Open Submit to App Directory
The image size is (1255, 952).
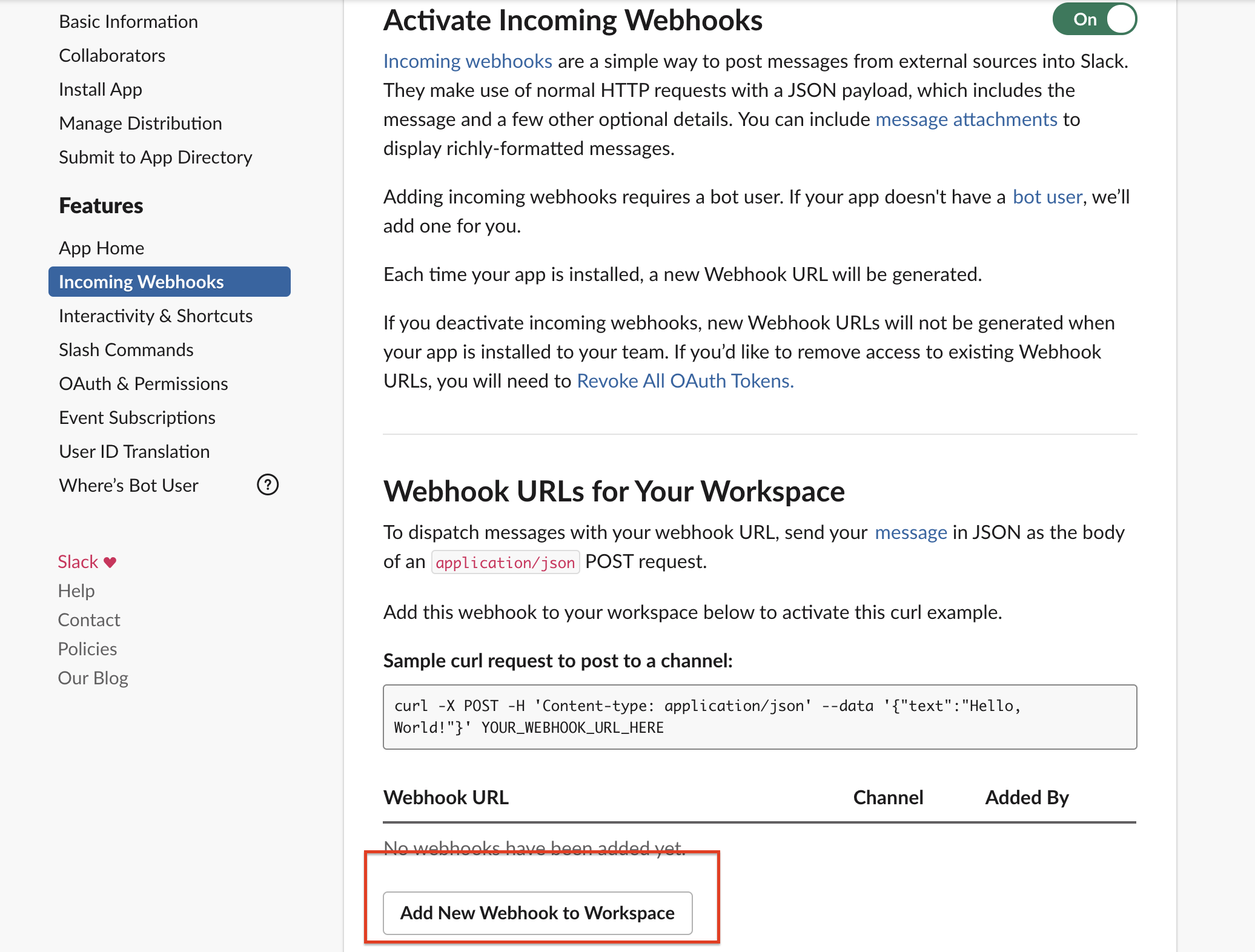(156, 157)
